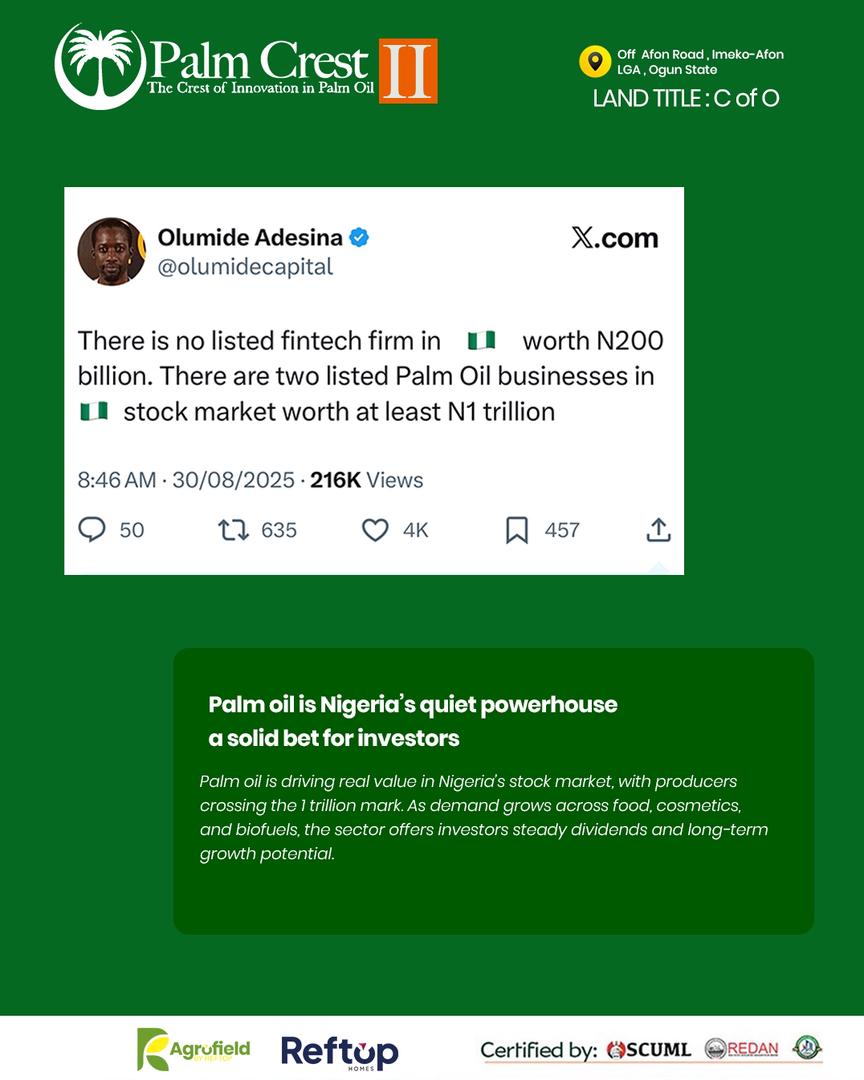The width and height of the screenshot is (864, 1080).
Task: Click the Palm Crest palm tree logo
Action: tap(99, 65)
